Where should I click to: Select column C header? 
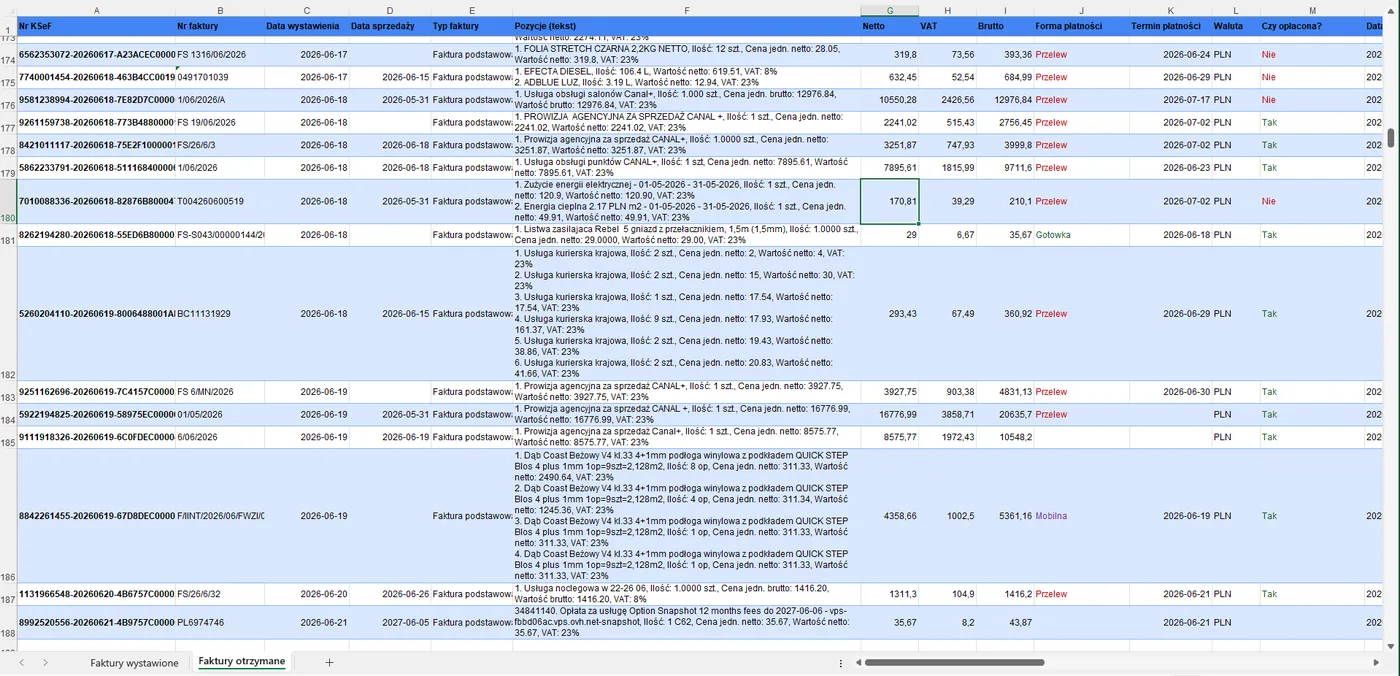tap(306, 10)
